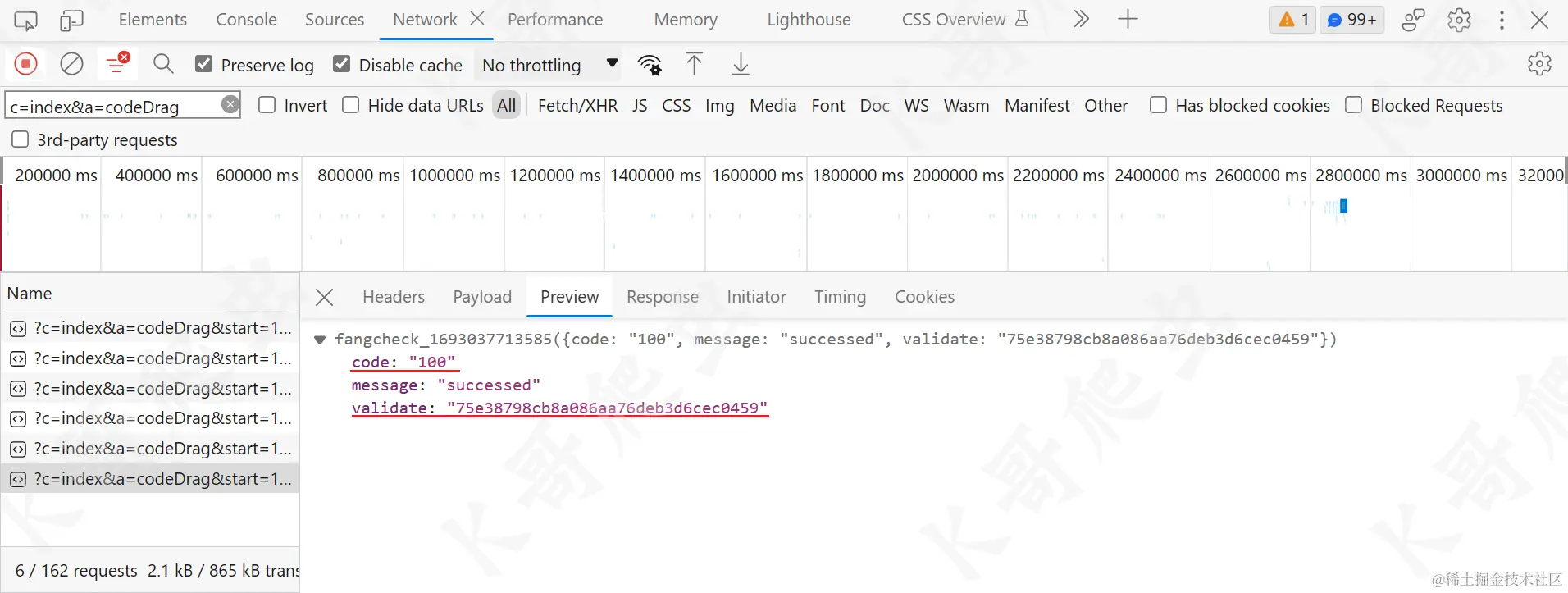1568x593 pixels.
Task: Filter requests by WS
Action: (x=916, y=105)
